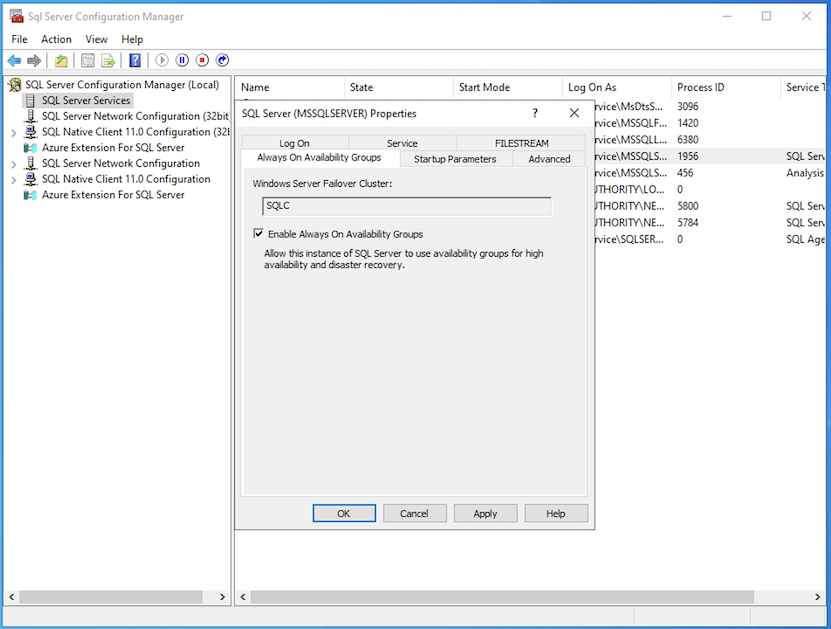
Task: Click the Stop Service toolbar icon
Action: [202, 60]
